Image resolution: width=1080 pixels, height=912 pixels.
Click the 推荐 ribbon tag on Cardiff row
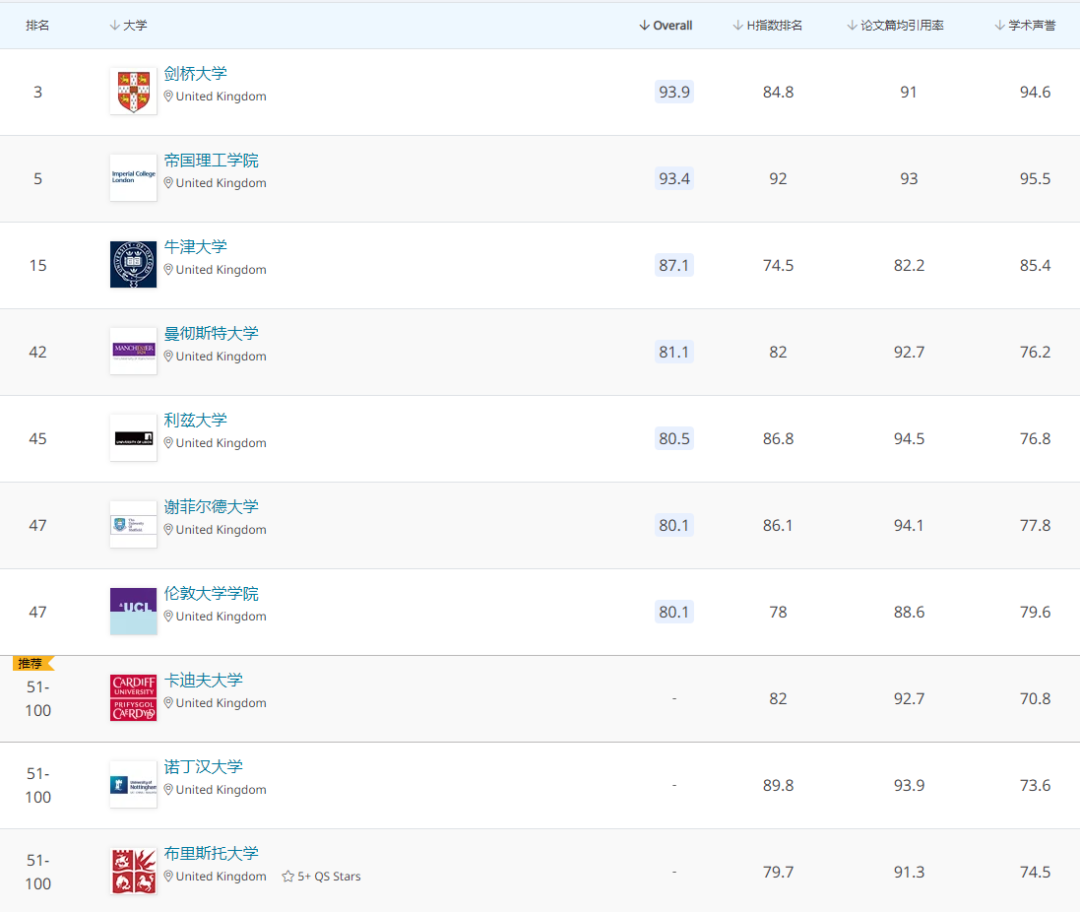(x=32, y=663)
